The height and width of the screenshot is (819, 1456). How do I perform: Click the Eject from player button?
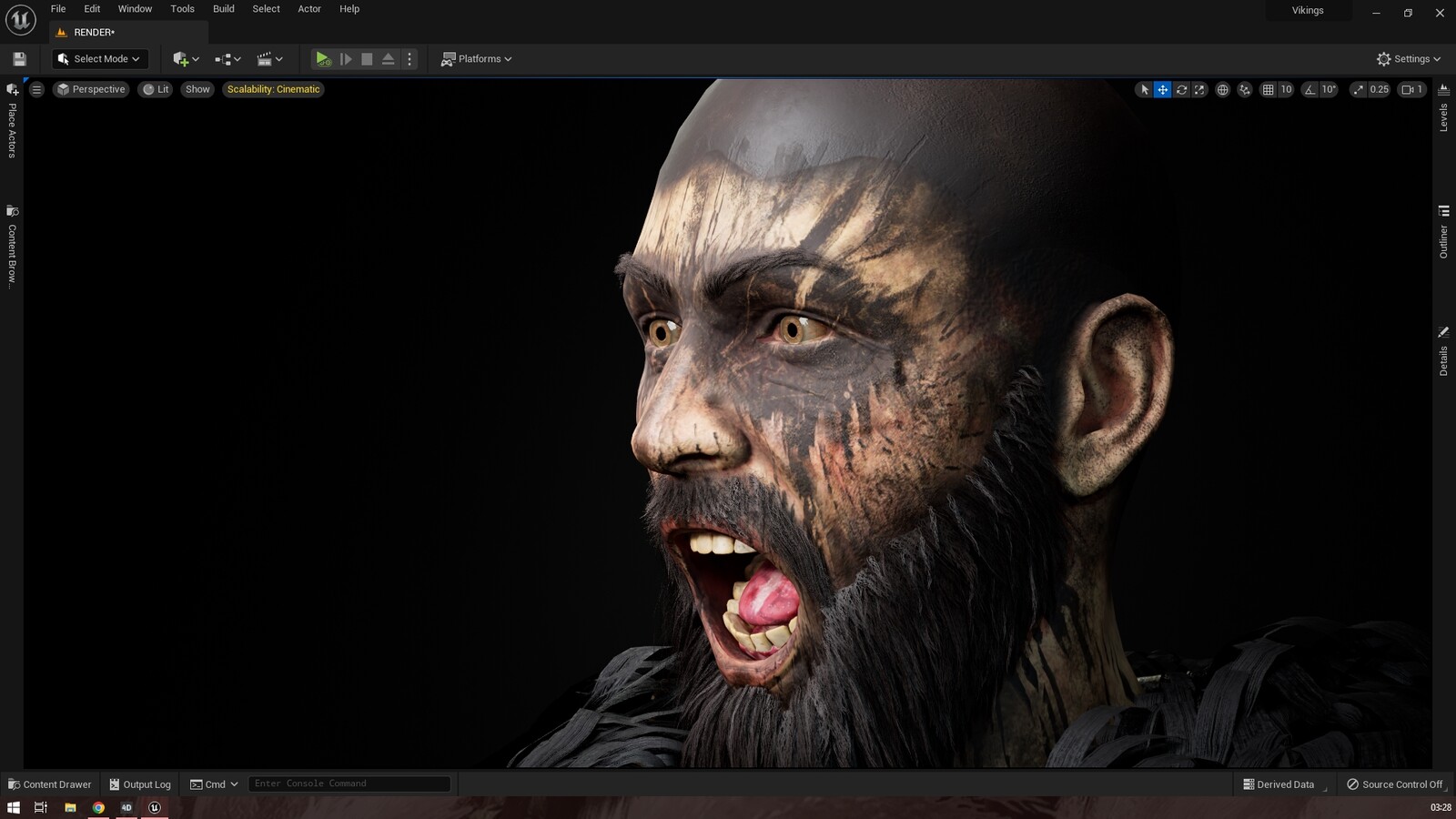[x=389, y=59]
